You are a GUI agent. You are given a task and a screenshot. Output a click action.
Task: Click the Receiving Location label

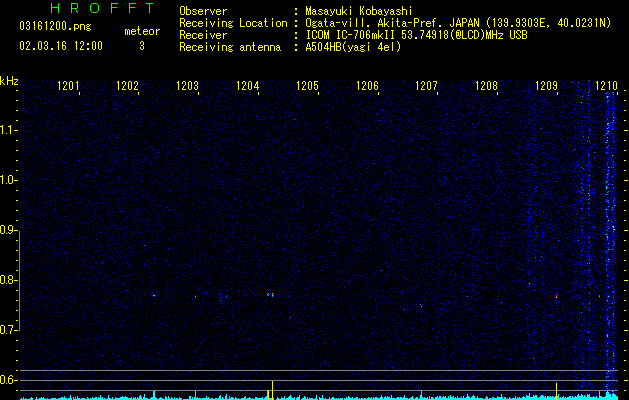point(233,23)
